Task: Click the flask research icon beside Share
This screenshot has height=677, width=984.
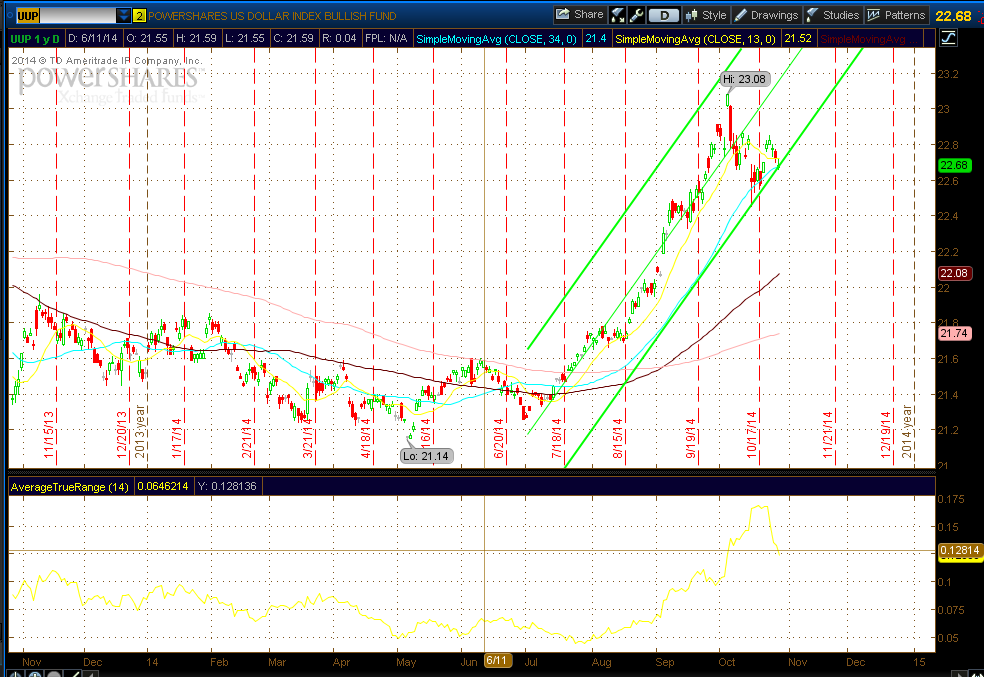Action: pyautogui.click(x=618, y=15)
